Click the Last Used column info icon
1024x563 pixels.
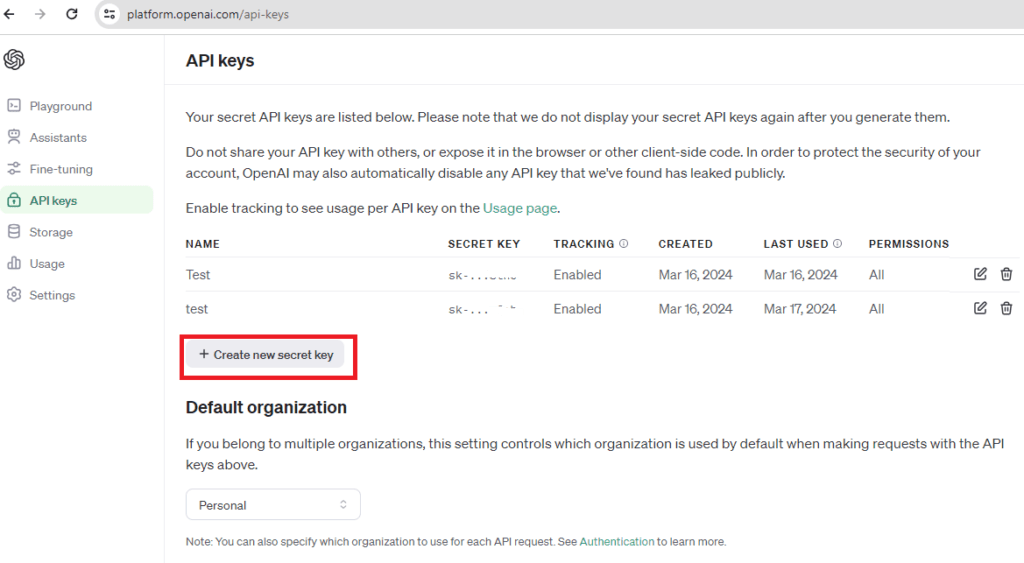click(x=837, y=243)
